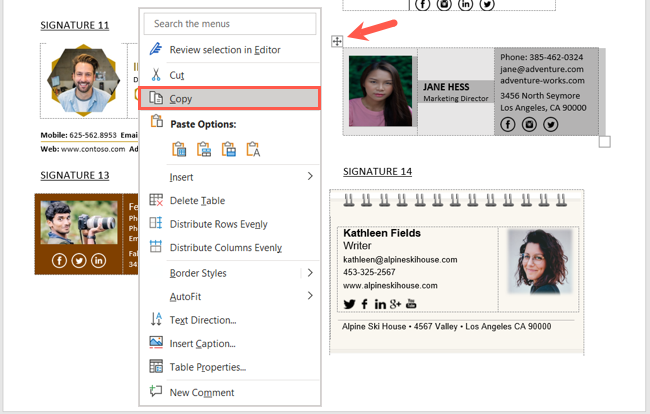Expand the Insert submenu arrow
This screenshot has width=650, height=414.
tap(310, 177)
